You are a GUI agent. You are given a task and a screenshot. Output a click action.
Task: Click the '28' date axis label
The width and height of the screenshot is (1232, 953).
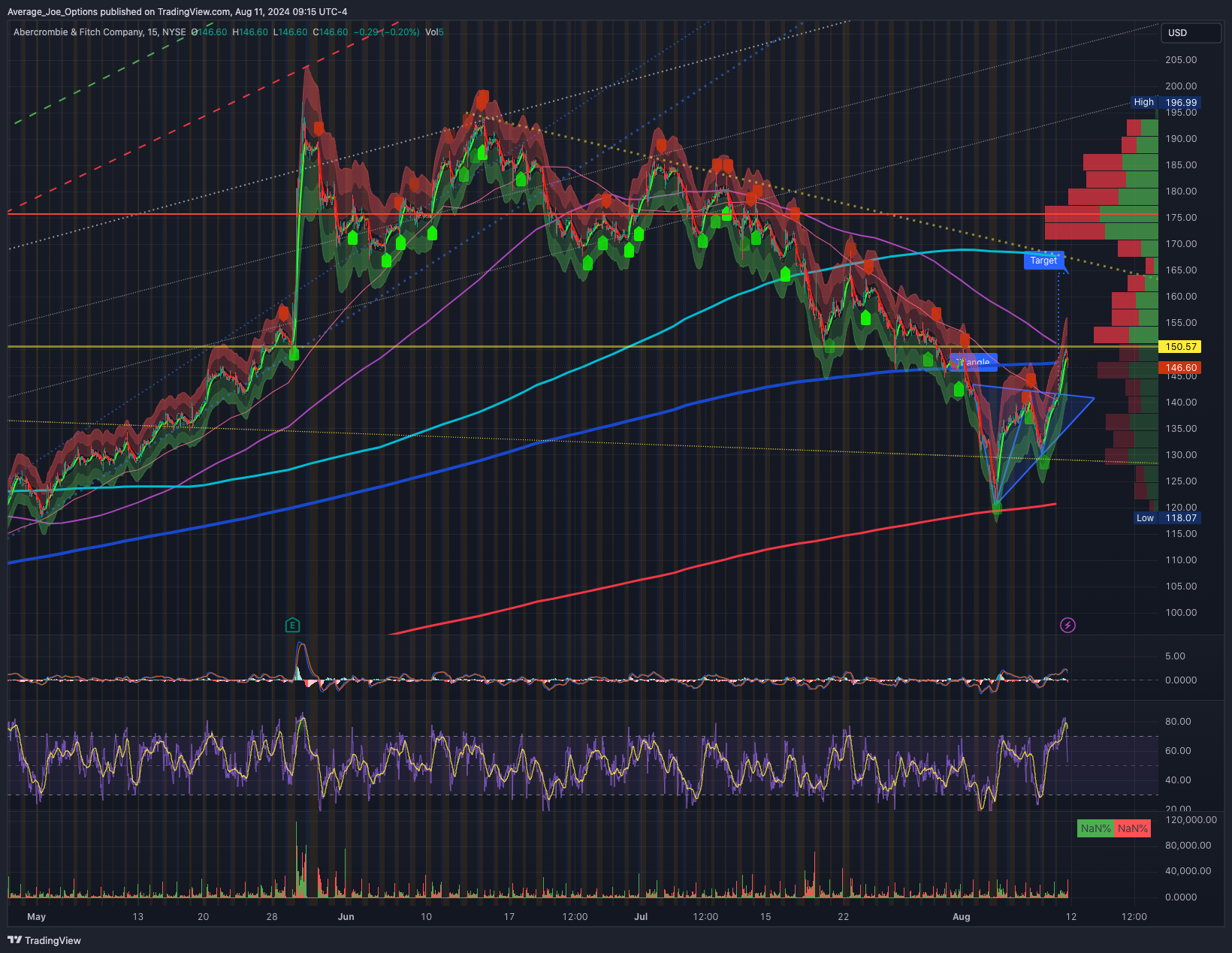(272, 917)
